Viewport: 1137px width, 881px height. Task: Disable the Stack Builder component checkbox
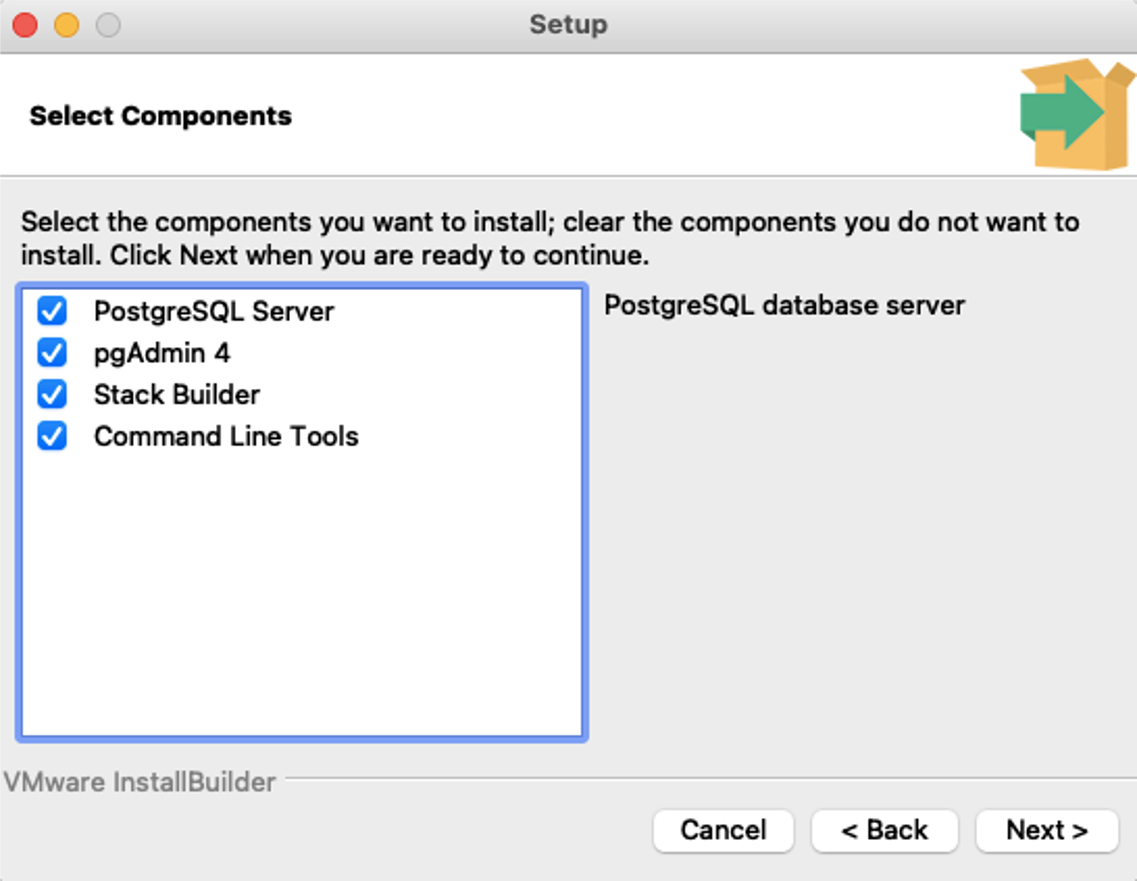[52, 395]
